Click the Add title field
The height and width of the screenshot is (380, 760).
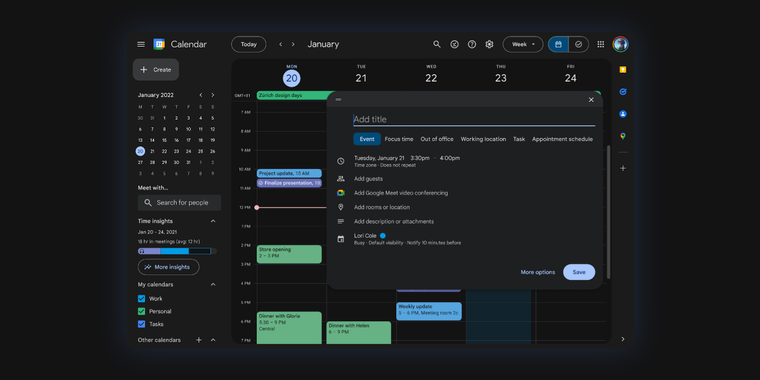pyautogui.click(x=474, y=119)
